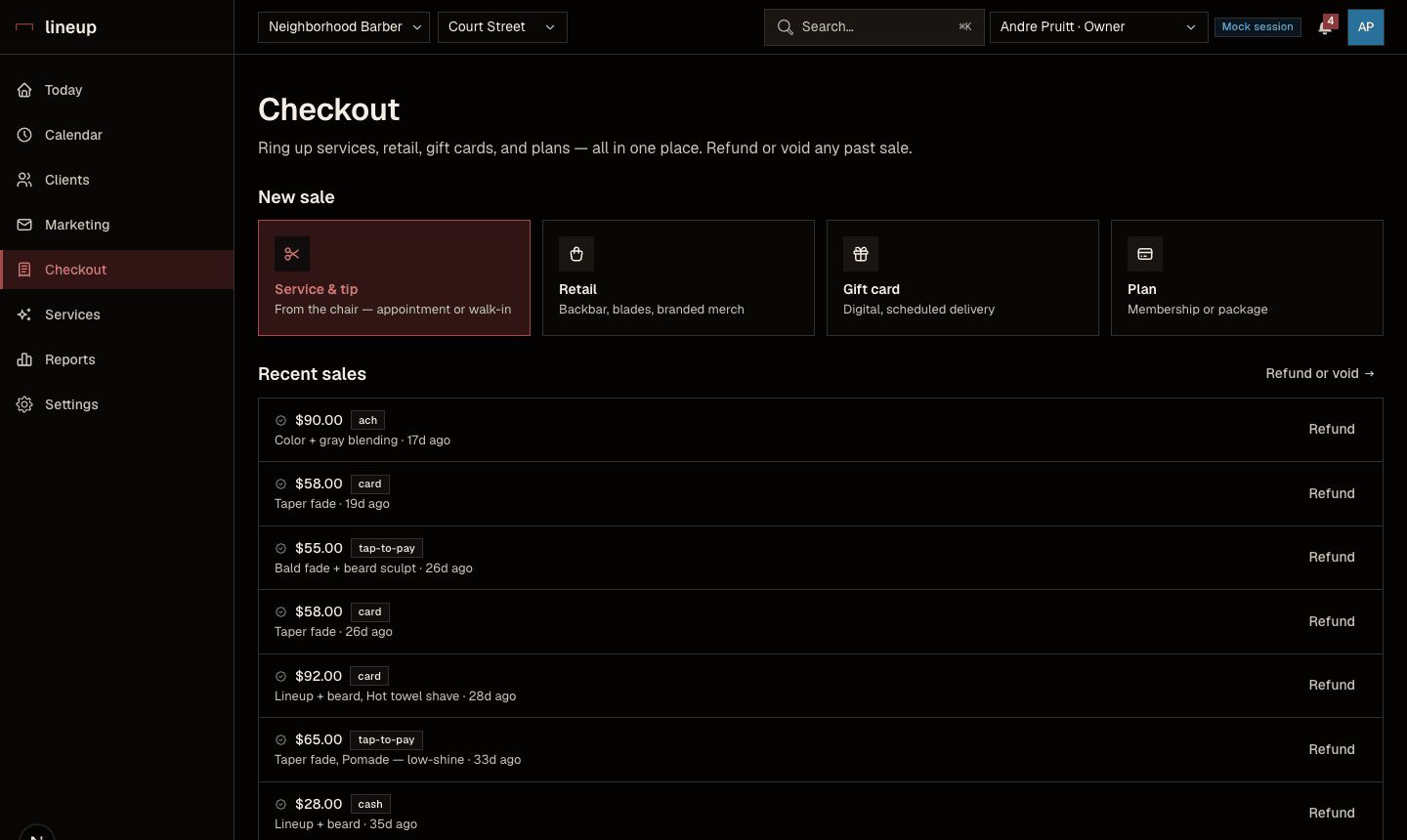The image size is (1407, 840).
Task: Click into the Search field
Action: pyautogui.click(x=874, y=27)
